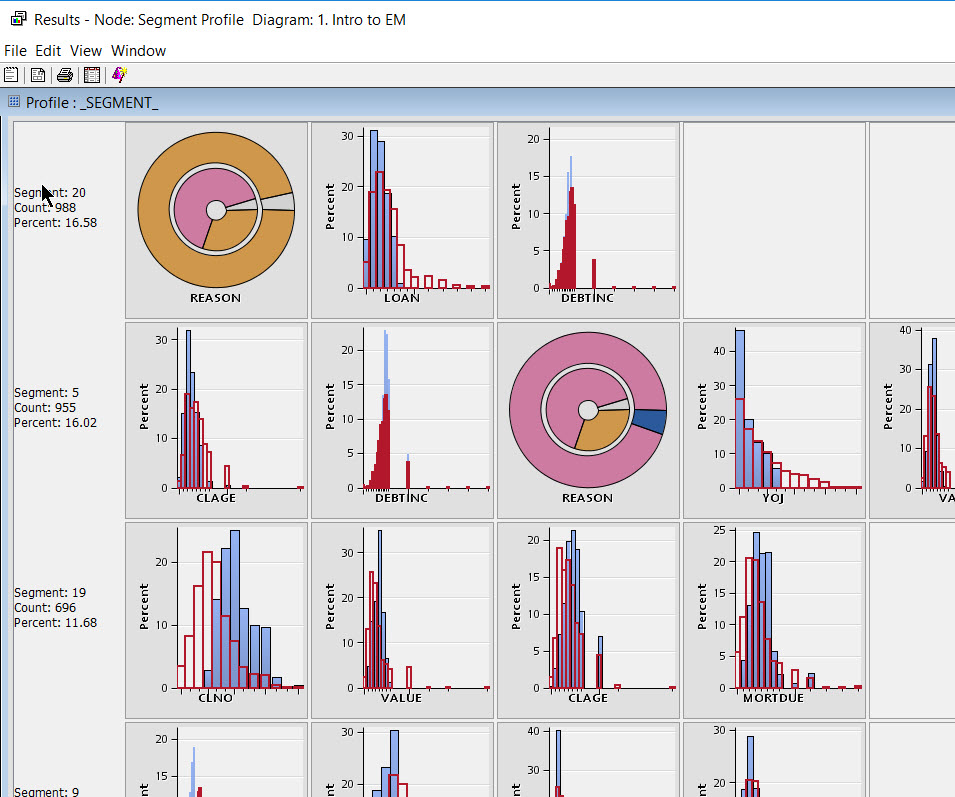Screen dimensions: 955x797
Task: Print the results using printer icon
Action: pyautogui.click(x=65, y=75)
